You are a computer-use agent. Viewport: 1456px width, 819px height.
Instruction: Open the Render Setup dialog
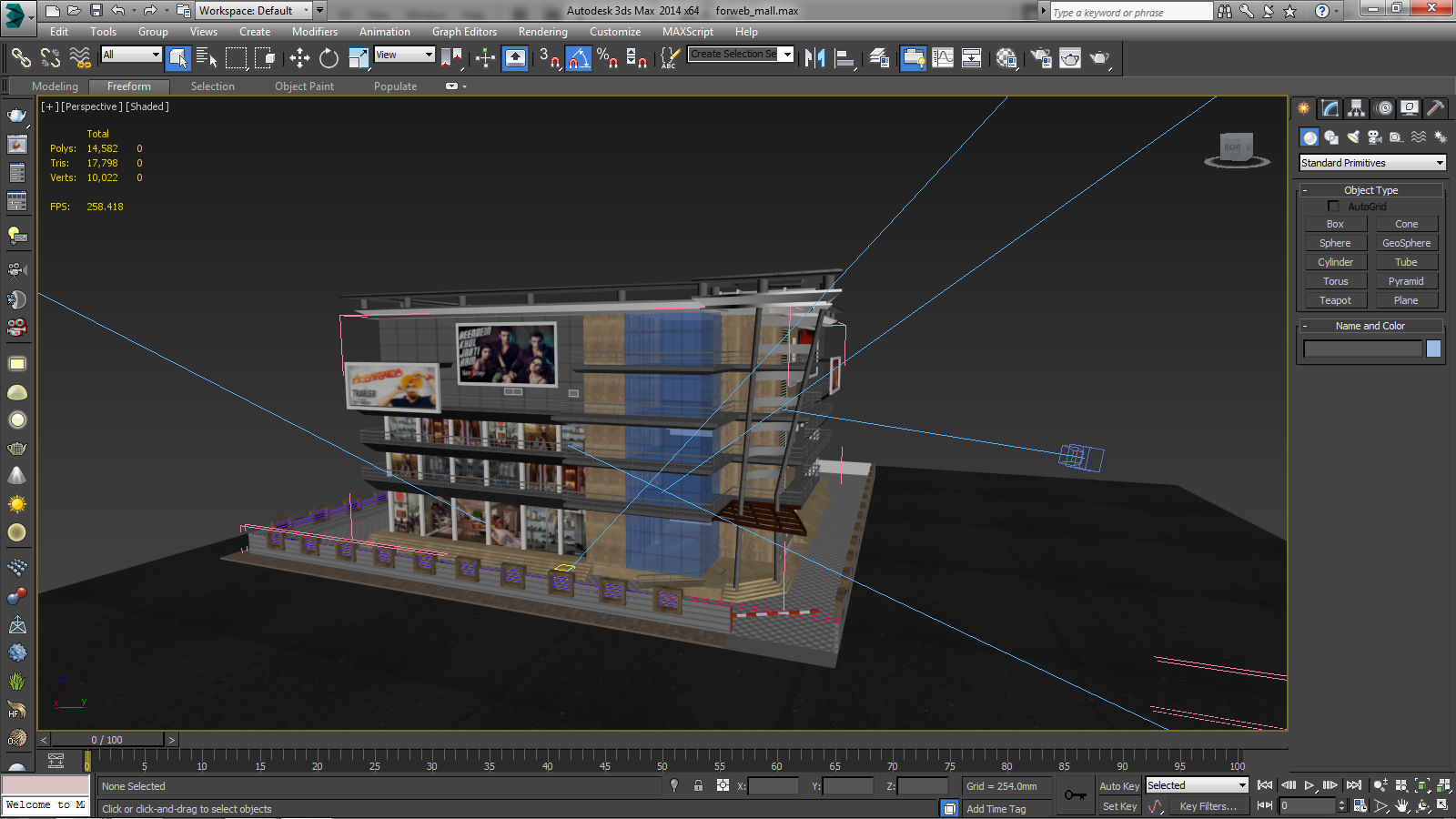point(1040,57)
